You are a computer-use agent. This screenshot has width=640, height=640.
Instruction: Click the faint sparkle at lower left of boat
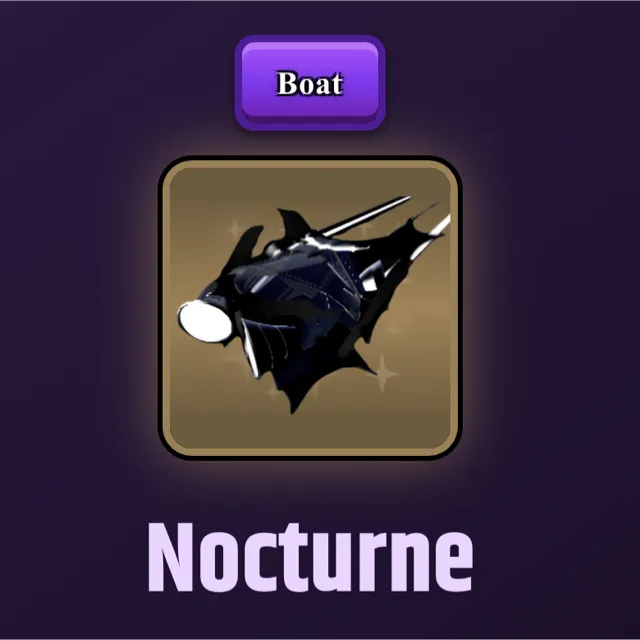[x=272, y=393]
